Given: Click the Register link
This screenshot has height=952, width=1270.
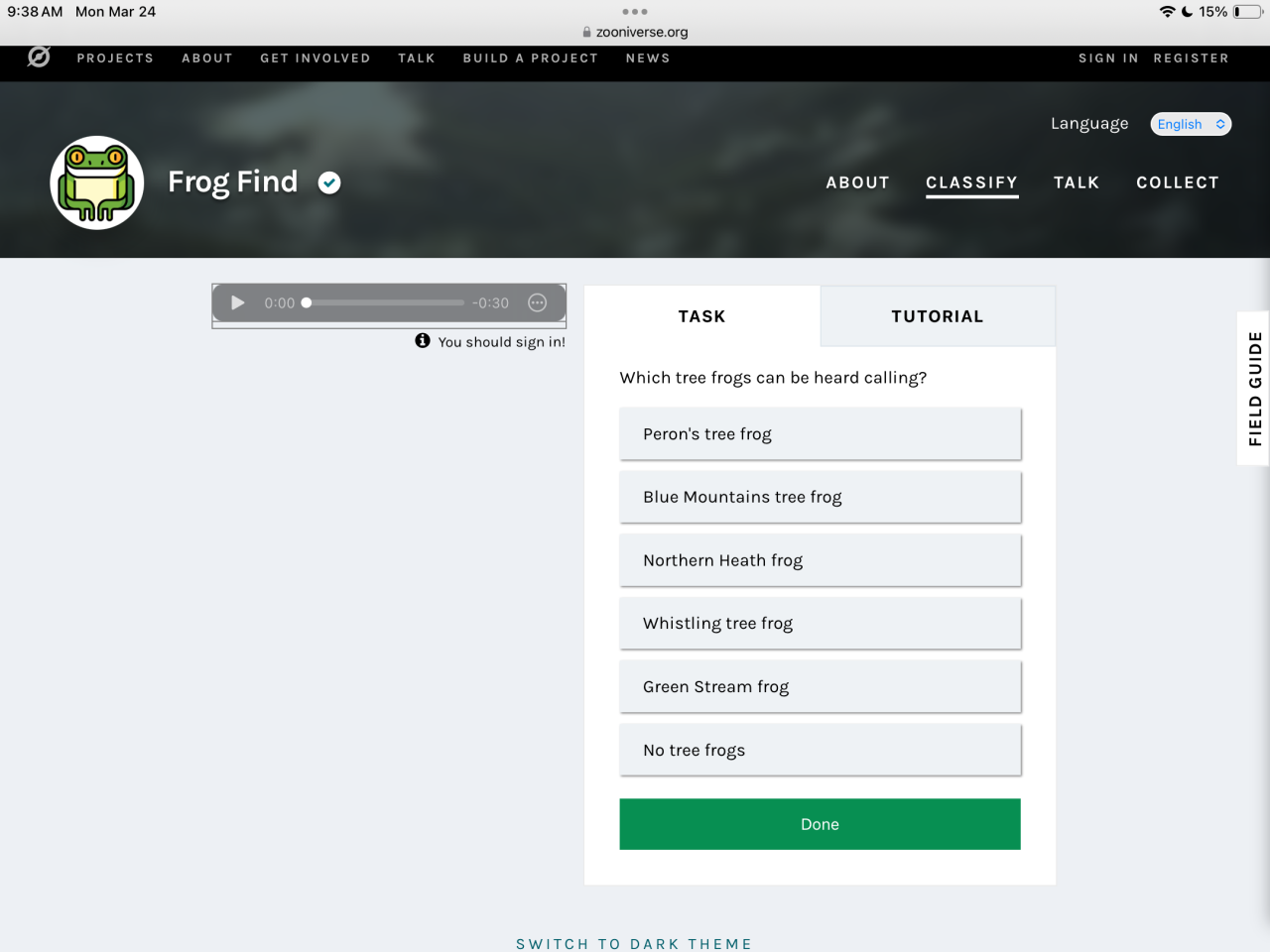Looking at the screenshot, I should coord(1191,59).
